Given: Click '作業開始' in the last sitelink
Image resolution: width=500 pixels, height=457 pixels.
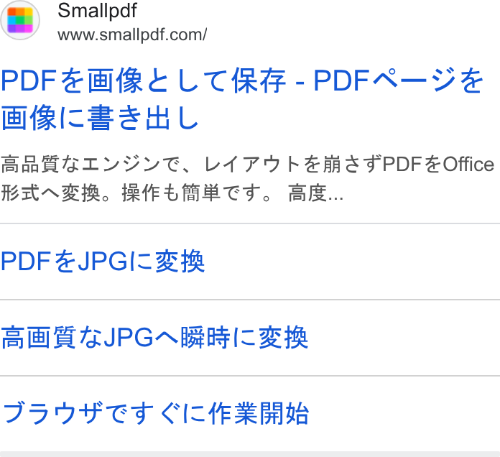Looking at the screenshot, I should pyautogui.click(x=259, y=413).
